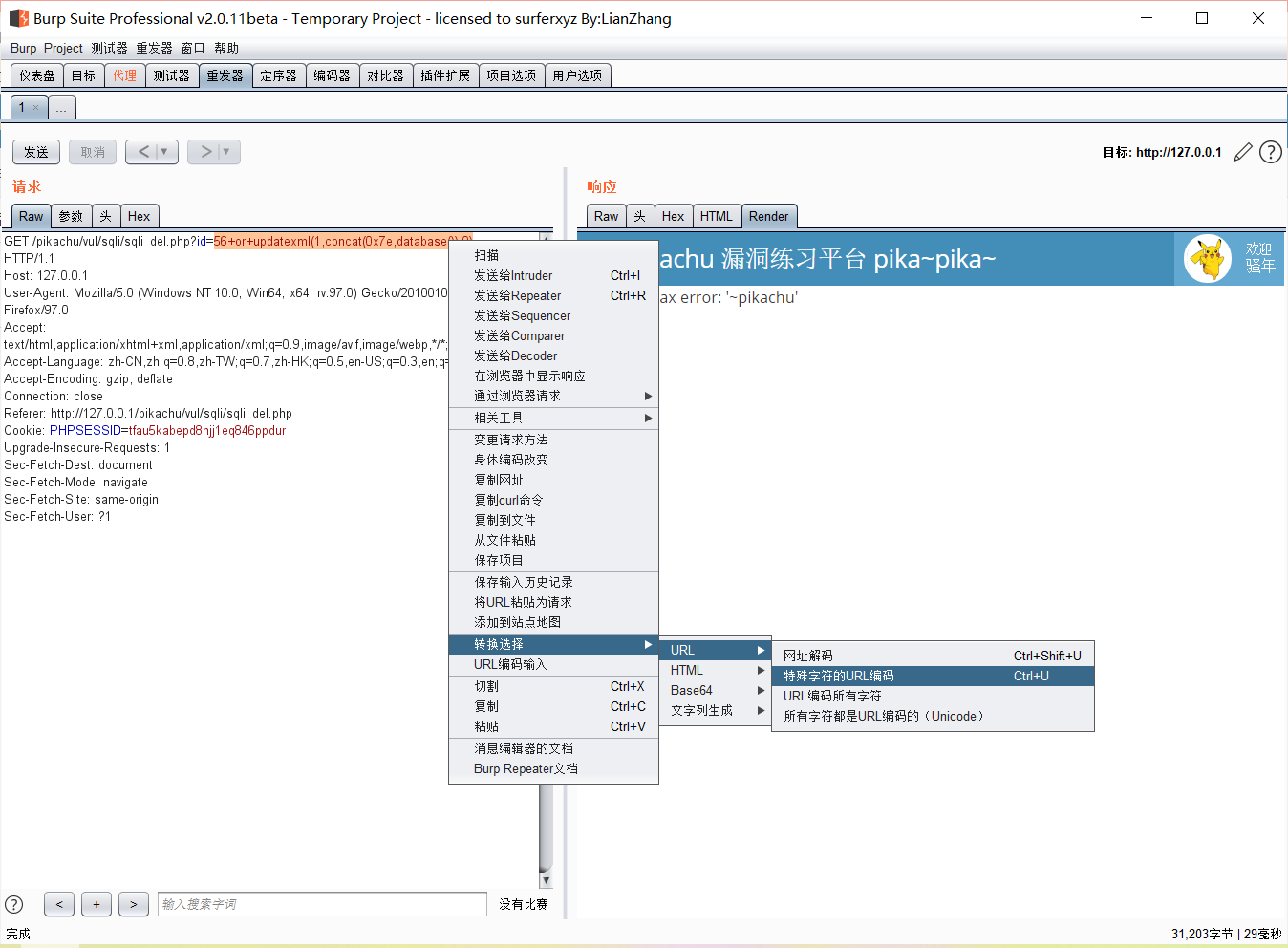Choose 特殊字符的URL编码 option
Viewport: 1288px width, 948px height.
933,676
